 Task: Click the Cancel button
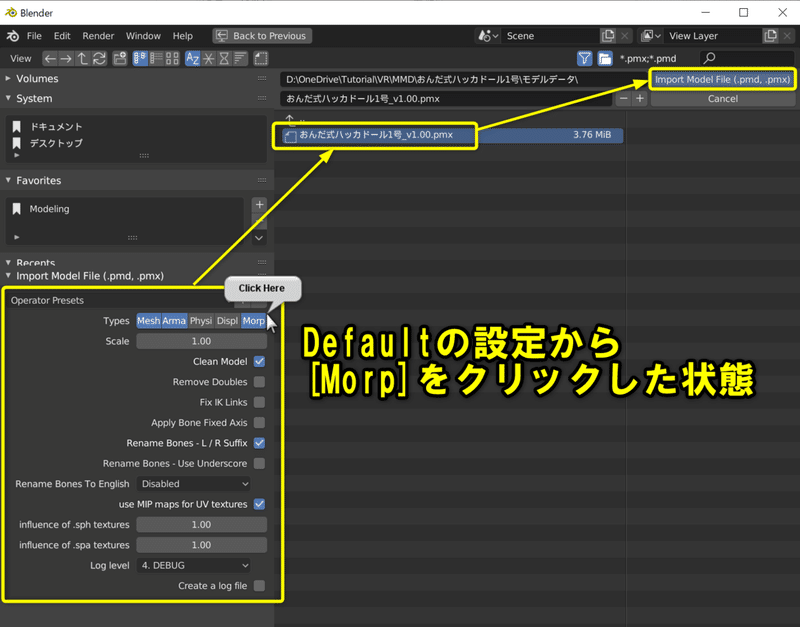point(722,98)
